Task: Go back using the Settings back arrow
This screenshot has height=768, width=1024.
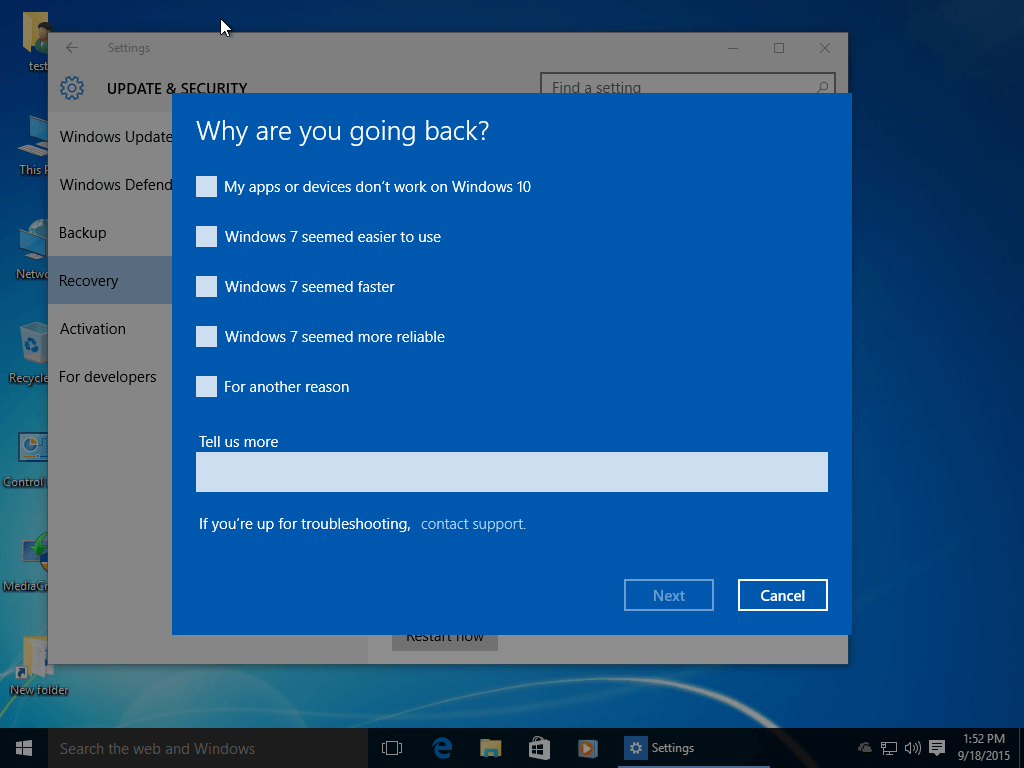Action: 72,48
